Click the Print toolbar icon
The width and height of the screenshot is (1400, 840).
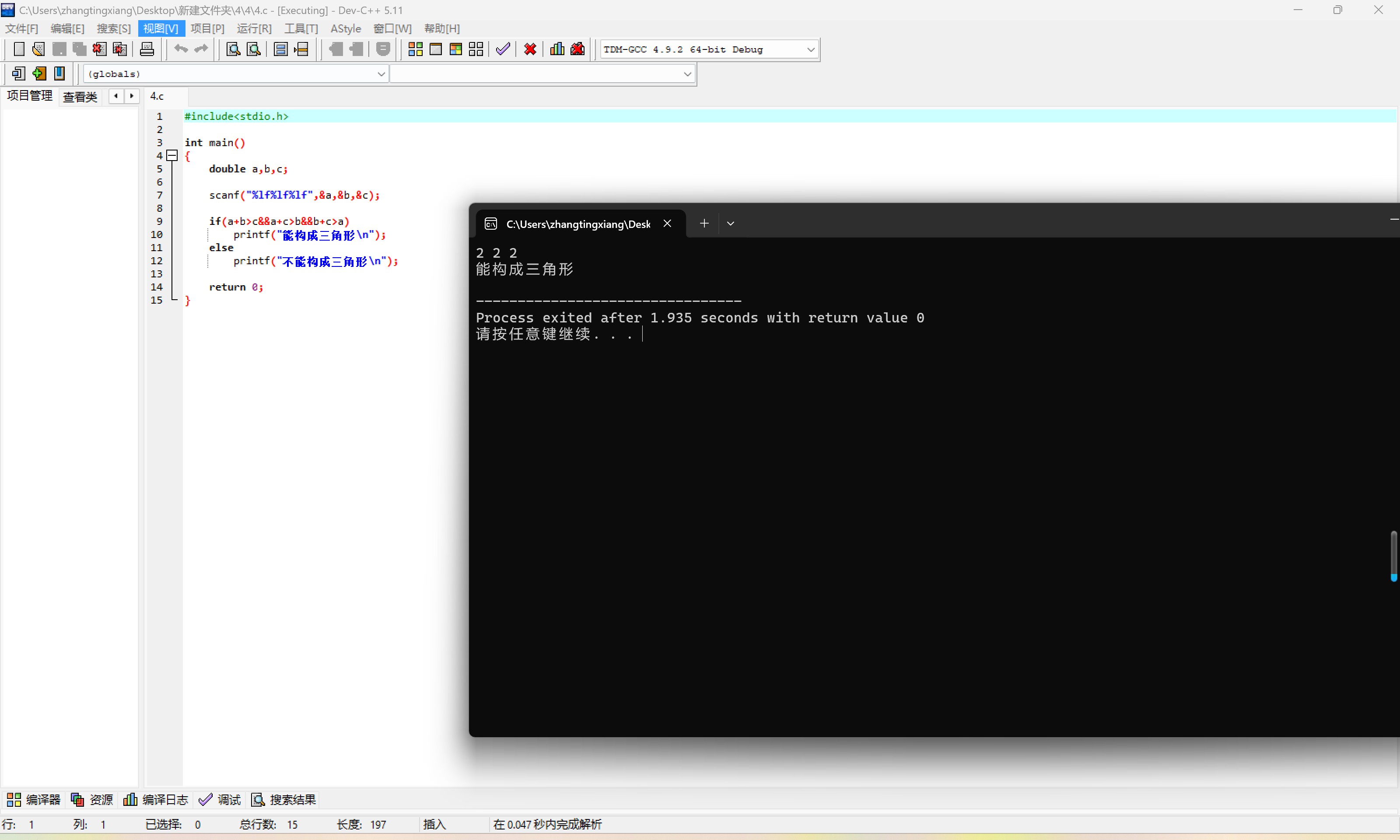tap(147, 49)
